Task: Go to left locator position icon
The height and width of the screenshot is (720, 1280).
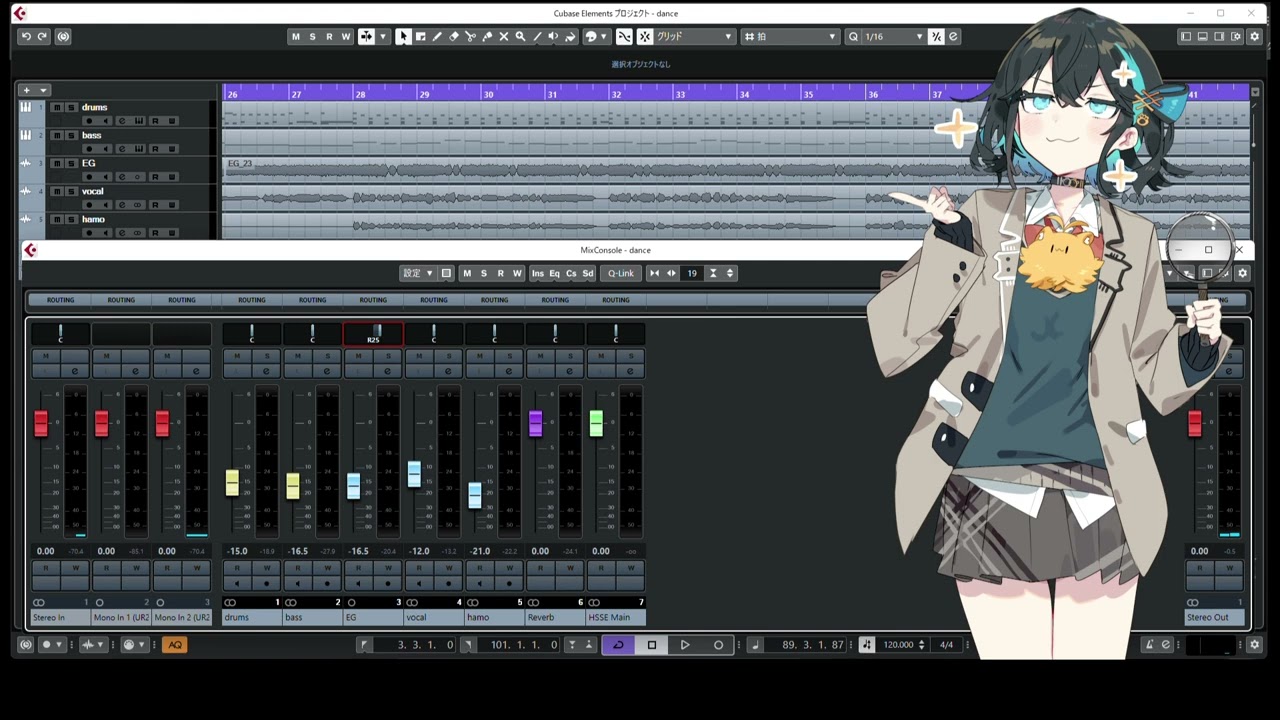Action: click(x=363, y=645)
